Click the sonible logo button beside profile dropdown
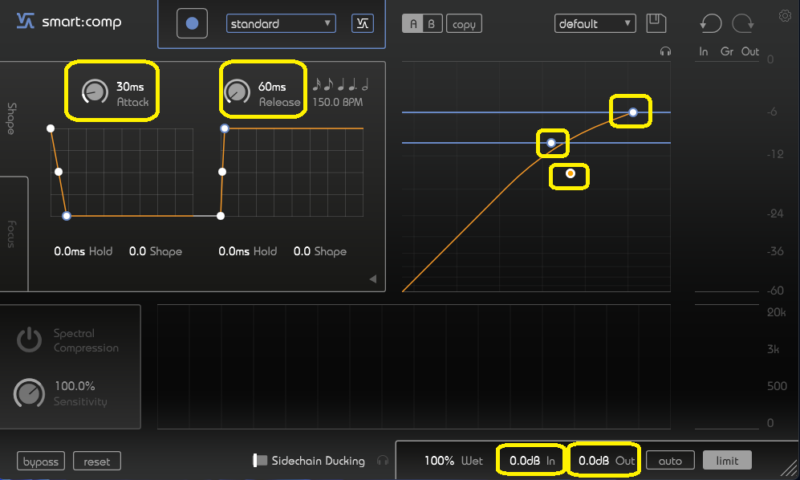The image size is (800, 480). point(362,23)
